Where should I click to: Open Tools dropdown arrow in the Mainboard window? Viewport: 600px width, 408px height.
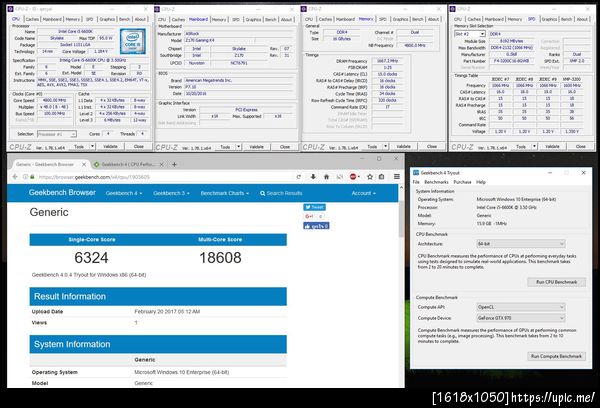(238, 147)
